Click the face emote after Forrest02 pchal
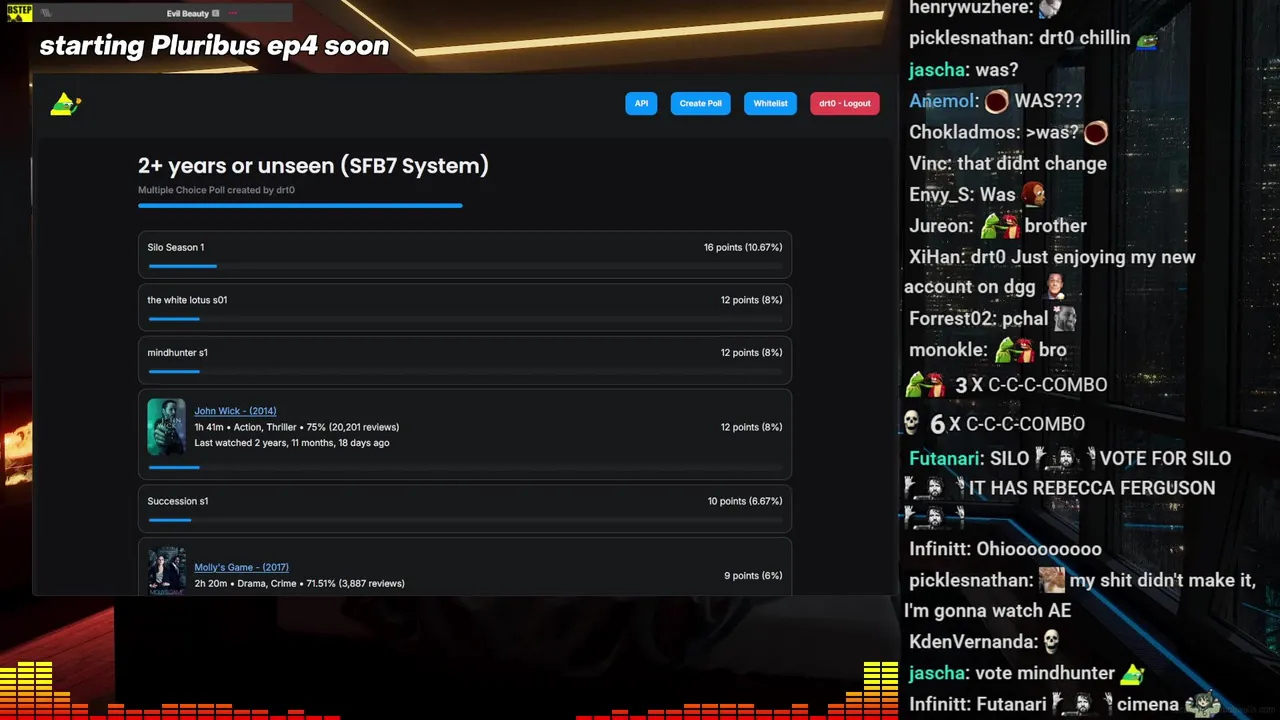Viewport: 1280px width, 720px height. pyautogui.click(x=1065, y=318)
